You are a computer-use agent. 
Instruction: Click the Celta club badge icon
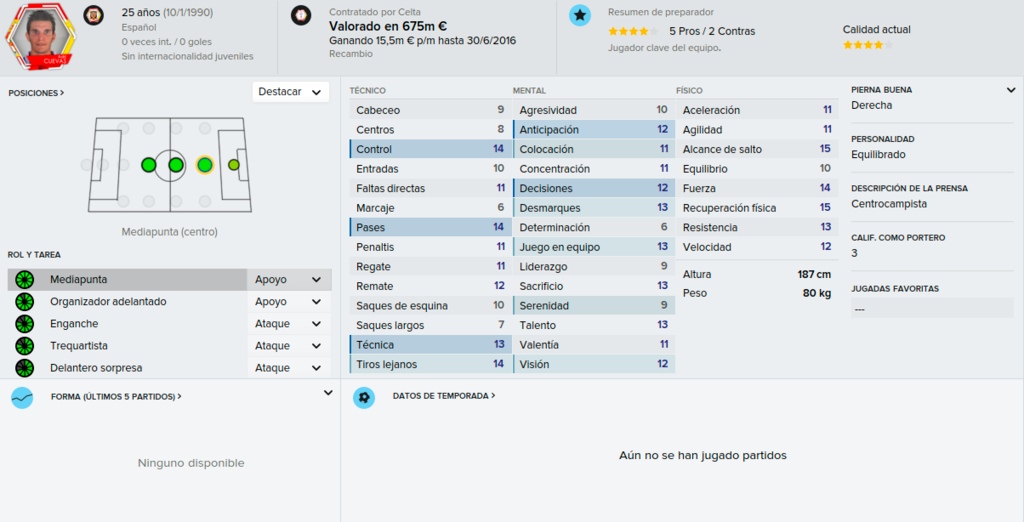tap(301, 16)
